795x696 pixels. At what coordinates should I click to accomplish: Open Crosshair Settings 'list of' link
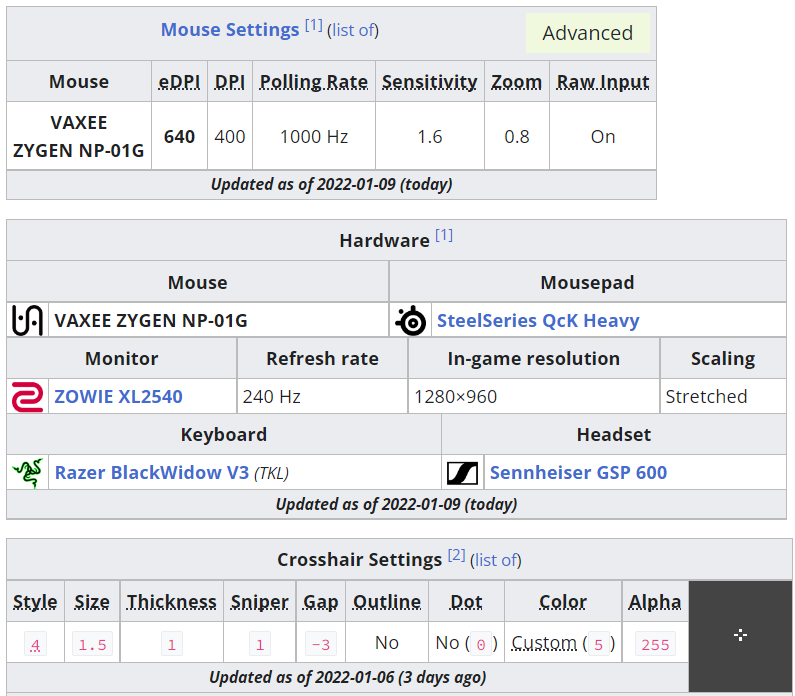click(x=495, y=560)
